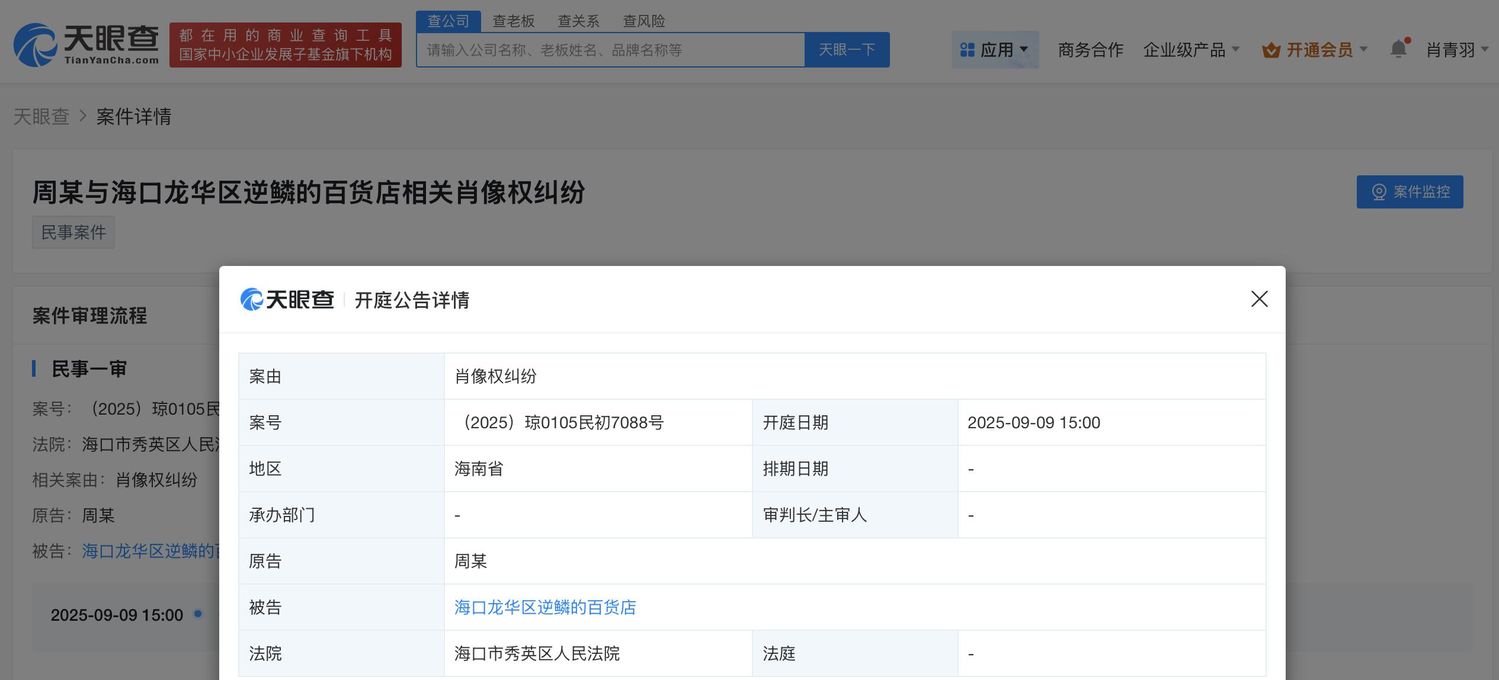The image size is (1499, 680).
Task: Select the 查关系 tab
Action: [x=578, y=21]
